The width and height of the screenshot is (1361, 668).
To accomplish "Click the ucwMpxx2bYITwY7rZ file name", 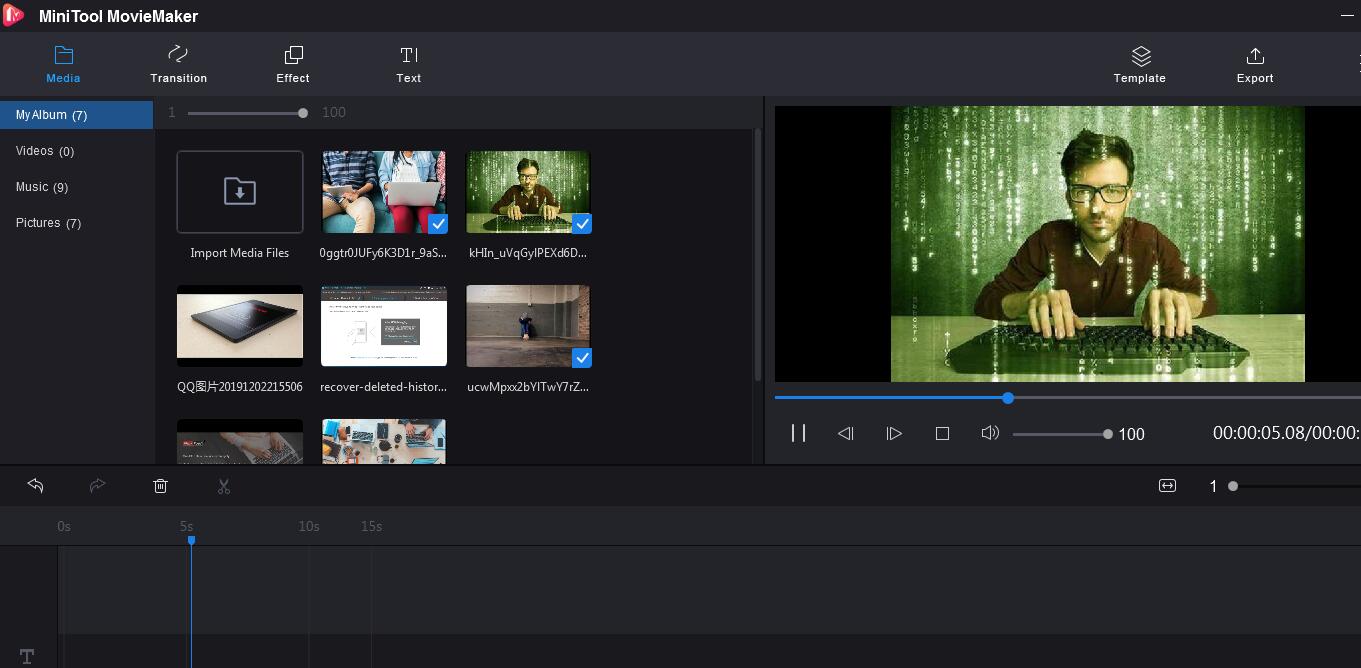I will (528, 387).
